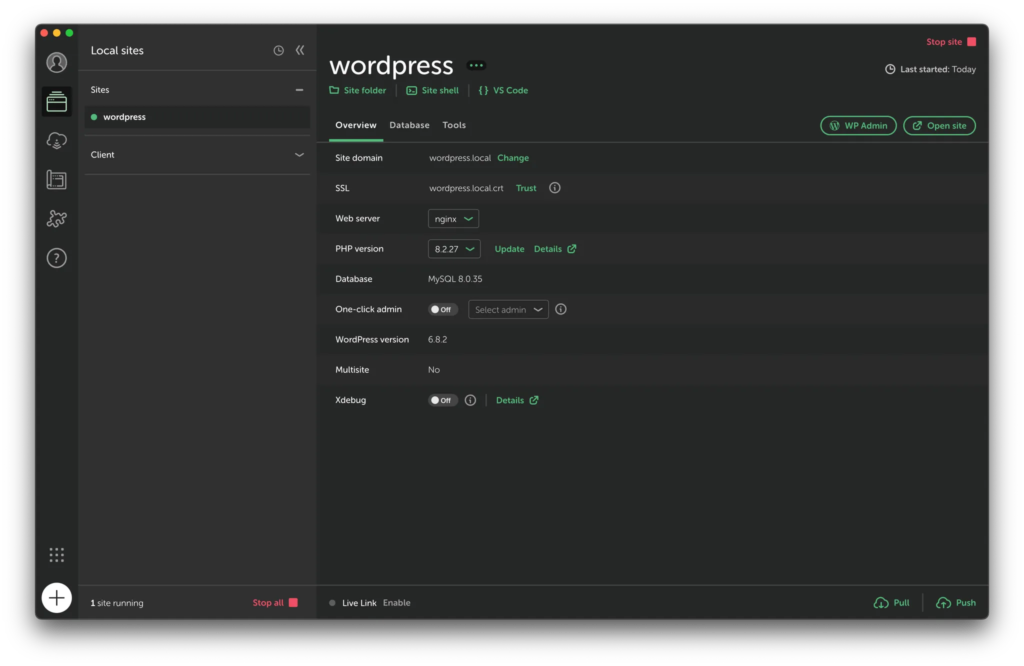This screenshot has height=666, width=1024.
Task: Open the Blueprints icon in sidebar
Action: [x=57, y=180]
